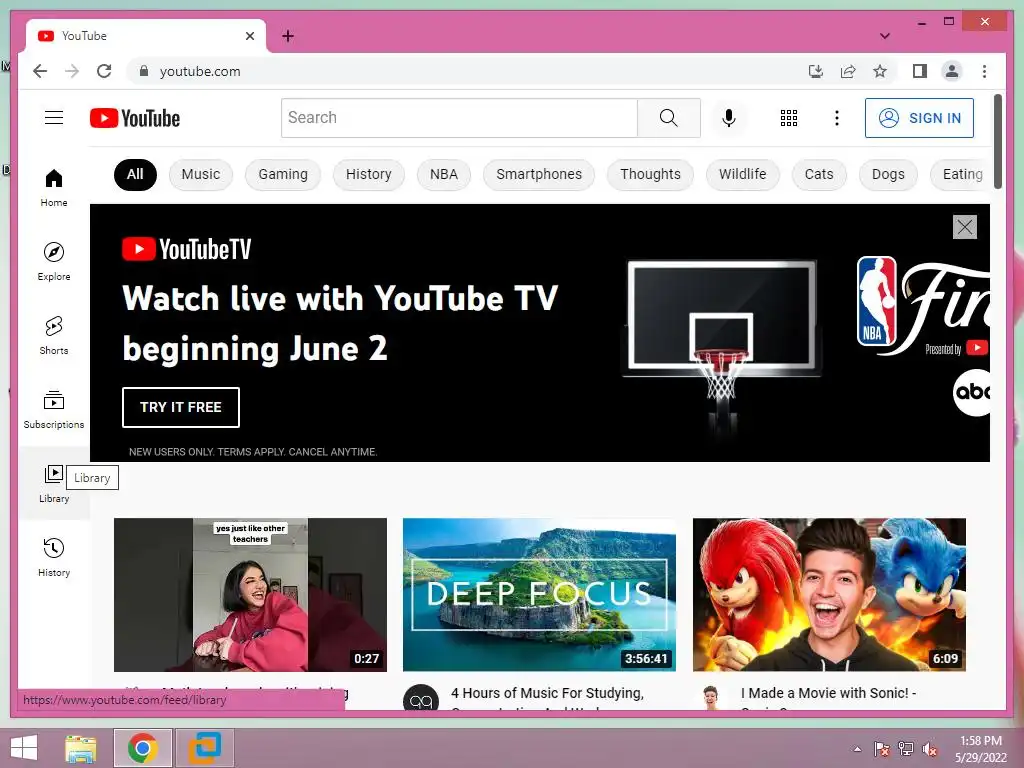Open History in the sidebar

[54, 557]
